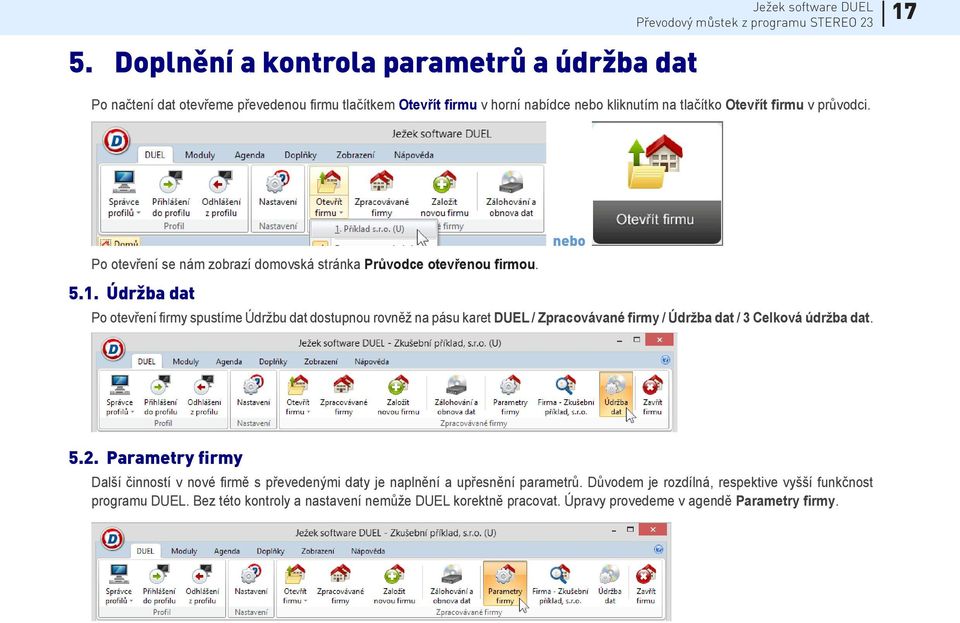
Task: Select the DUEL tab in the top ribbon
Action: click(x=154, y=155)
